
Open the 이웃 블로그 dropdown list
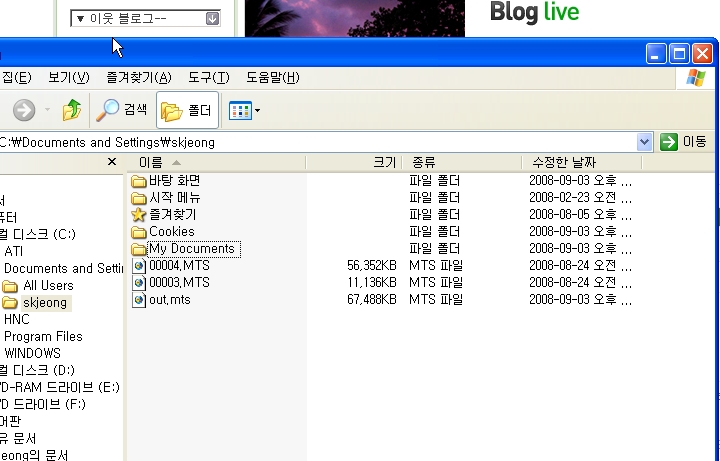tap(147, 18)
